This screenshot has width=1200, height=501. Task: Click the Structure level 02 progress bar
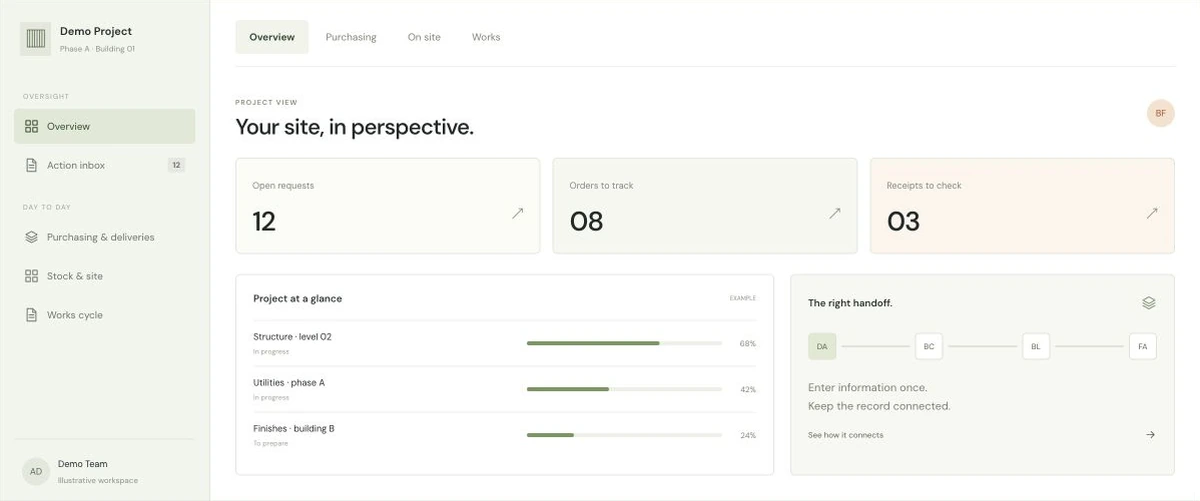(x=624, y=343)
